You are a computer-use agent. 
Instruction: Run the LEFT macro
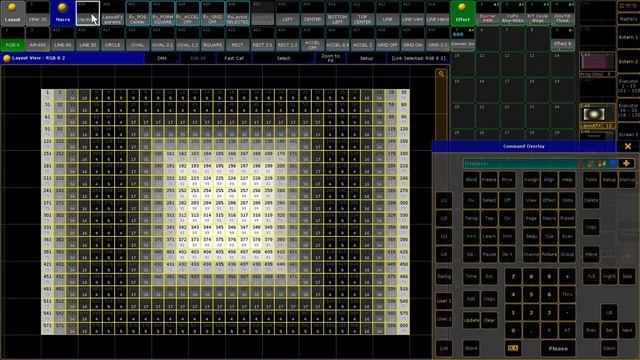287,13
